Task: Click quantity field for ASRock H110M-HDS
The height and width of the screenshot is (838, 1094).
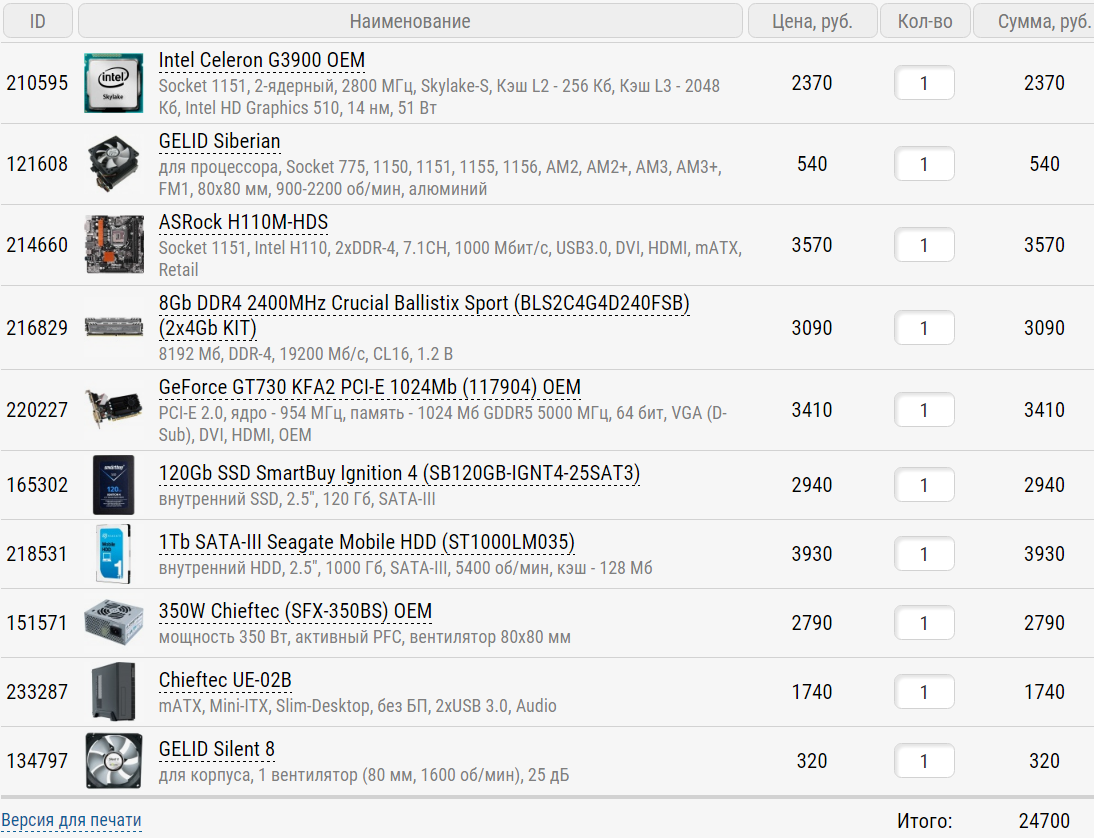Action: coord(924,245)
